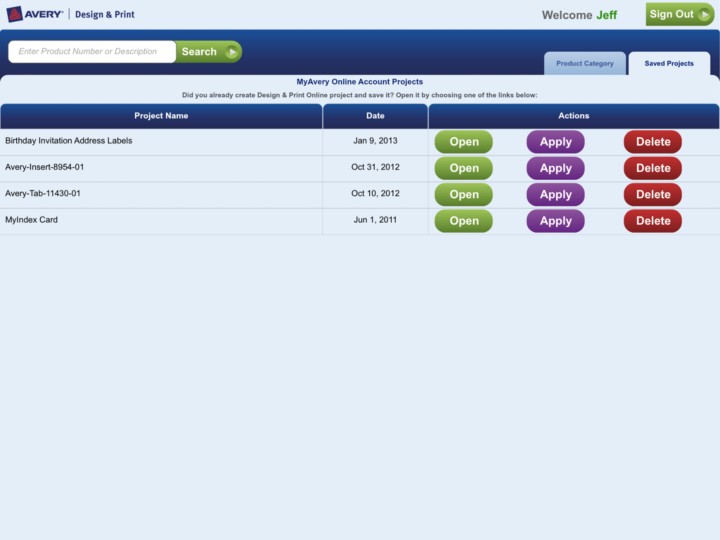Screen dimensions: 720x540
Task: Click the green Search button
Action: [208, 52]
